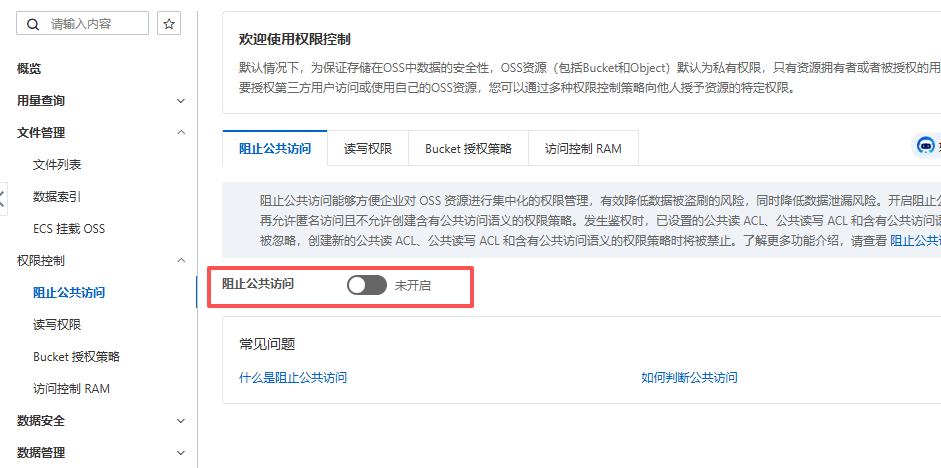Open the robot assistant icon
The height and width of the screenshot is (468, 941).
tap(926, 146)
